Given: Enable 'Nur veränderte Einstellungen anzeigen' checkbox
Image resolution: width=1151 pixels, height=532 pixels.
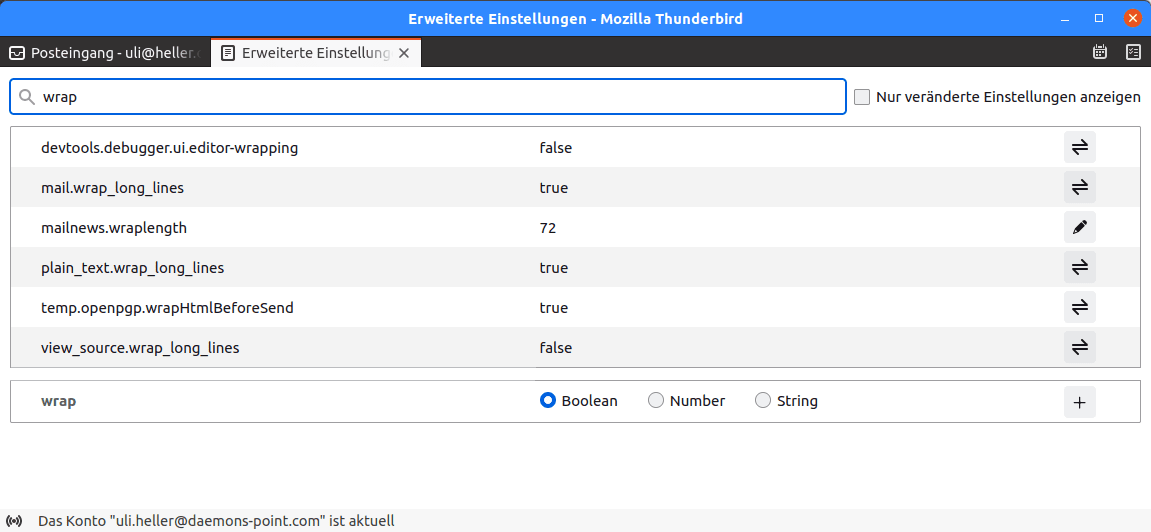Looking at the screenshot, I should click(x=862, y=97).
